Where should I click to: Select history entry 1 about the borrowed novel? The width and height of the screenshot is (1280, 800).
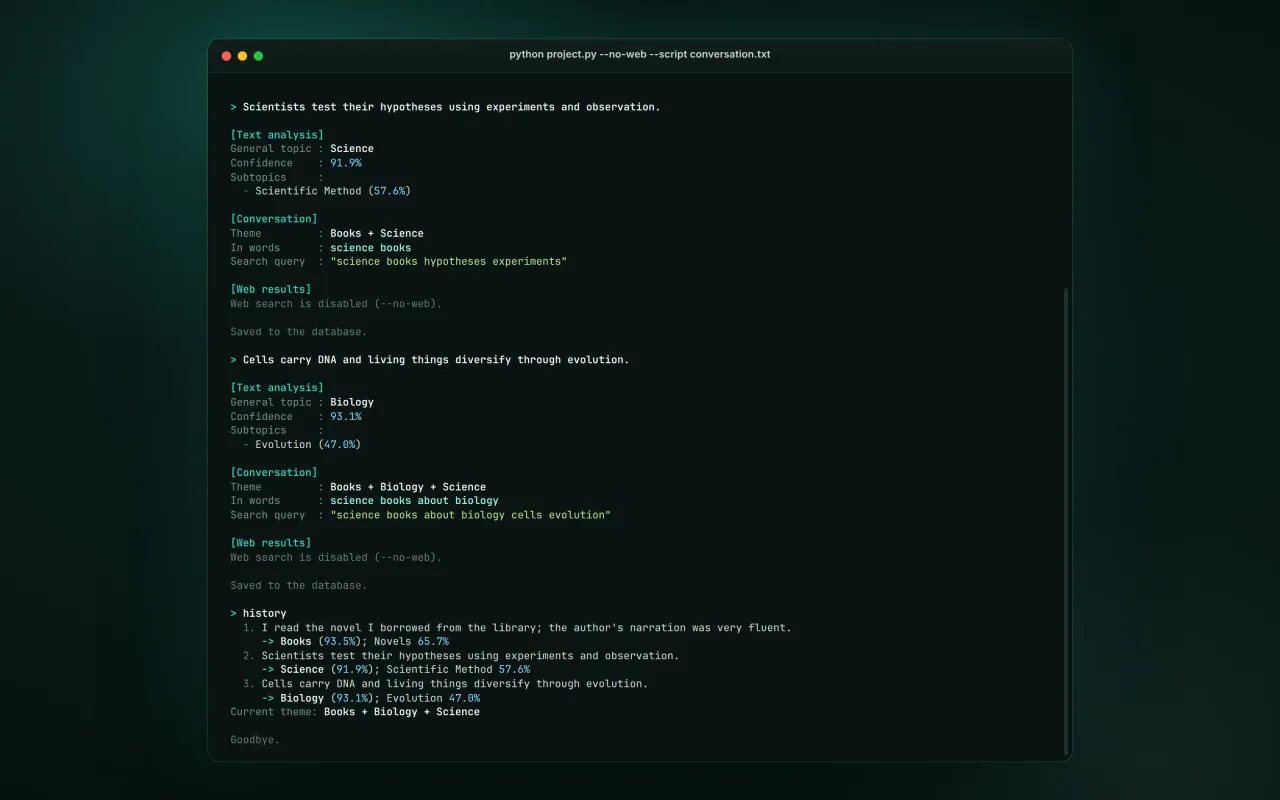click(x=517, y=628)
